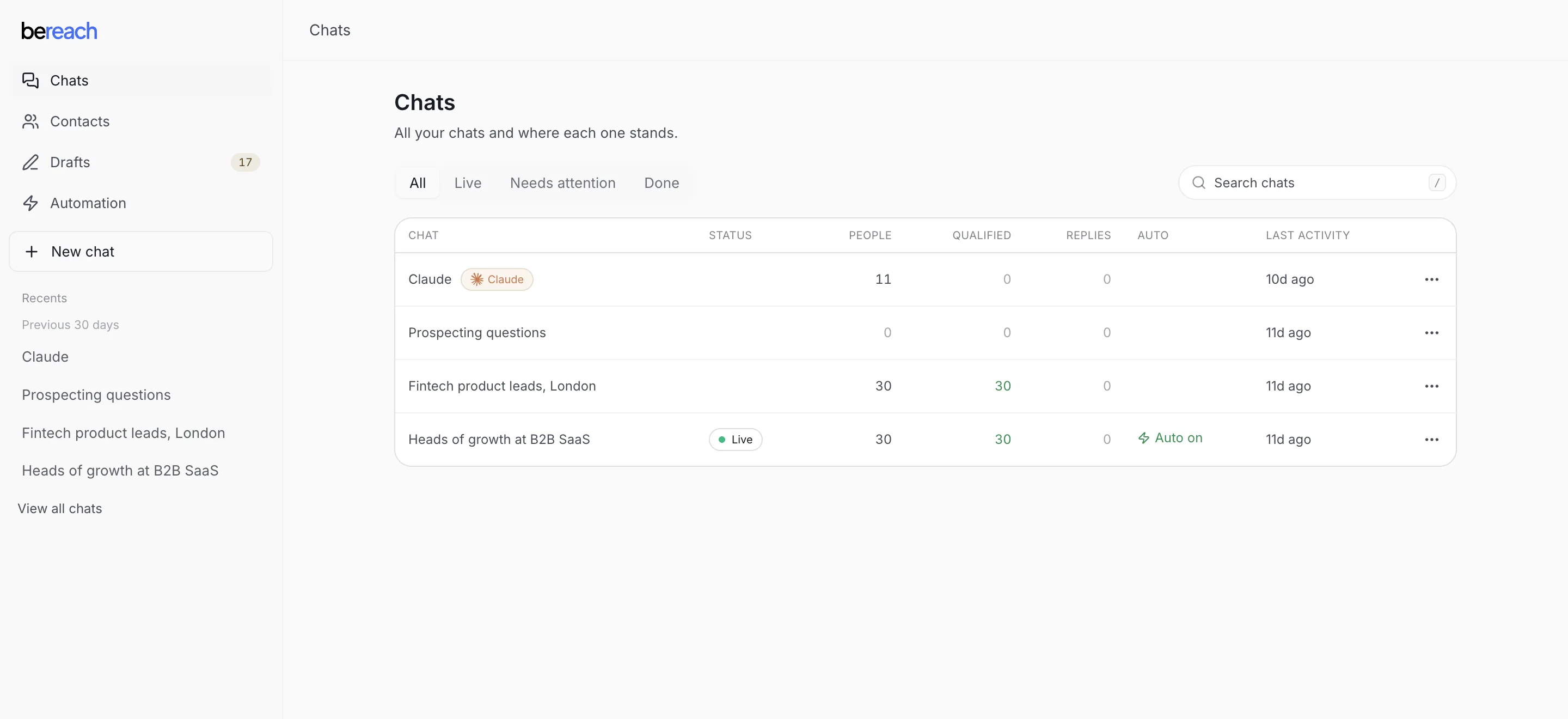Image resolution: width=1568 pixels, height=719 pixels.
Task: Click the AUTO column header
Action: click(1153, 236)
